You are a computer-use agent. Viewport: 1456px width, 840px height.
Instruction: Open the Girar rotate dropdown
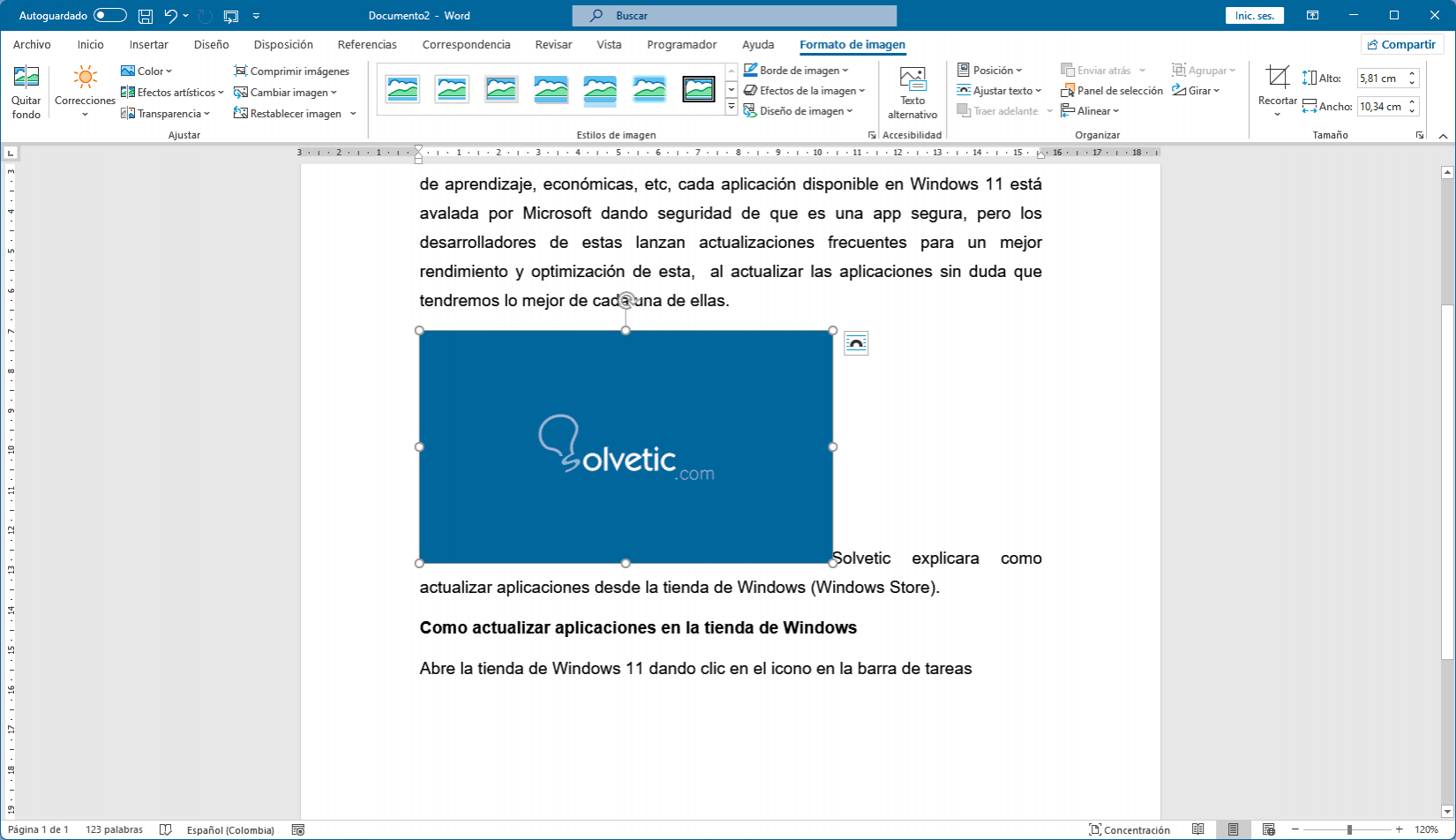1196,91
